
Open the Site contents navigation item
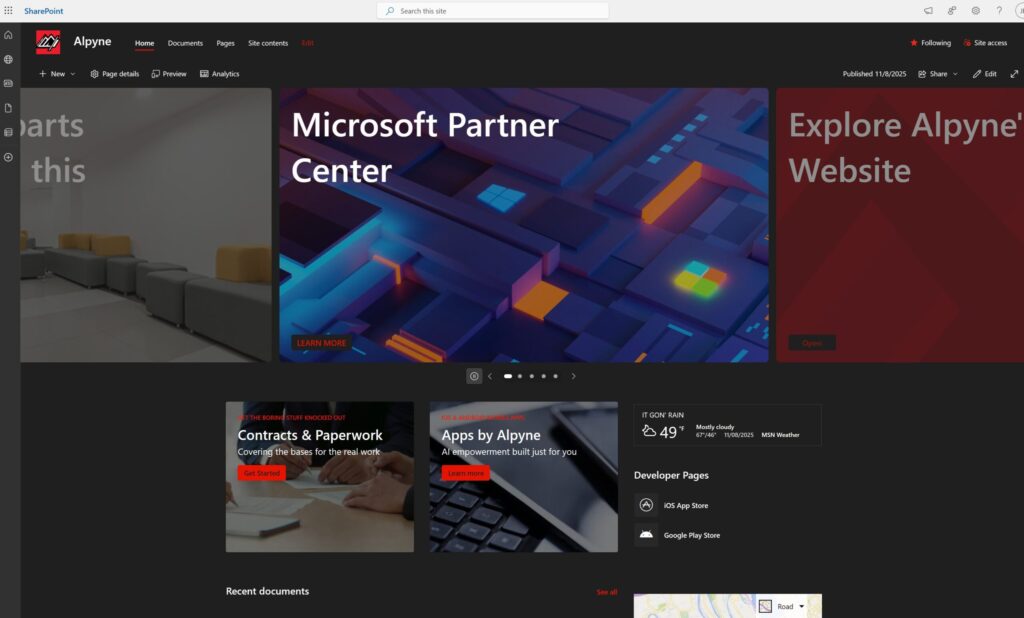[x=267, y=43]
